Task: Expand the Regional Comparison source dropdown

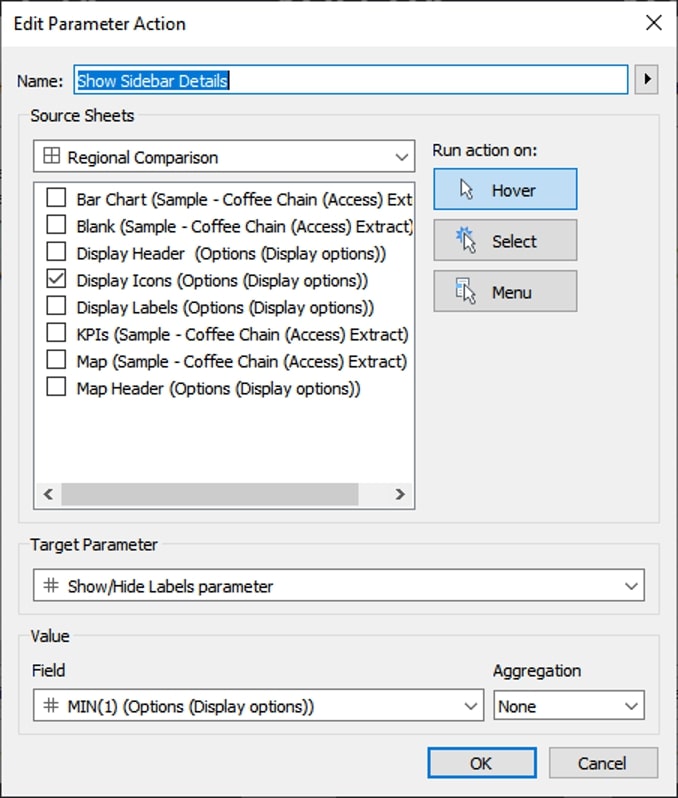Action: click(x=224, y=156)
